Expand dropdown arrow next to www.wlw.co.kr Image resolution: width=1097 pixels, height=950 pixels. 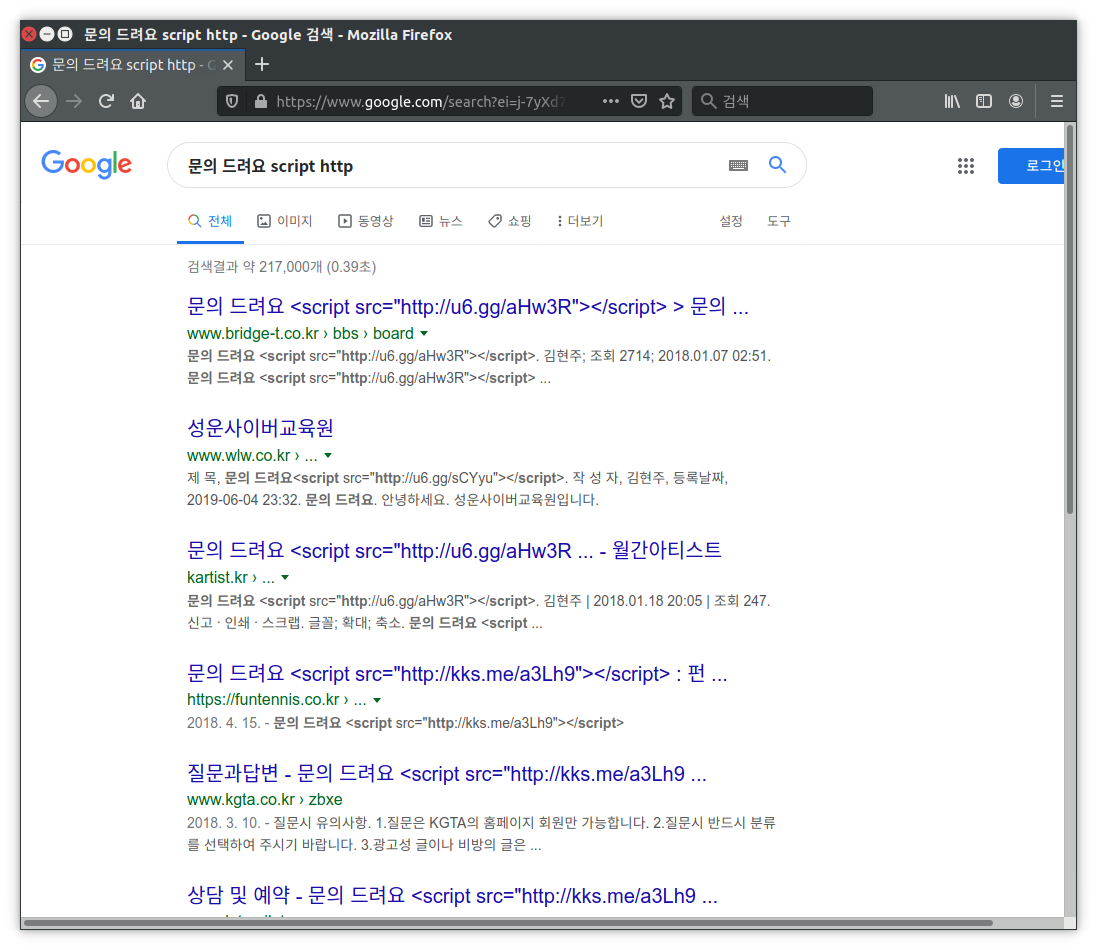click(328, 455)
